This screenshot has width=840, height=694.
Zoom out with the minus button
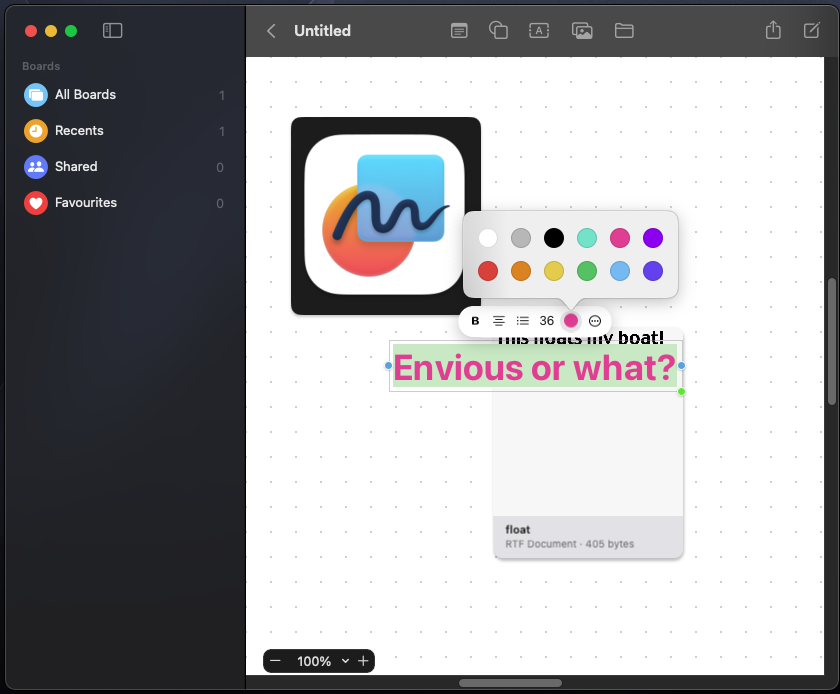pyautogui.click(x=276, y=661)
